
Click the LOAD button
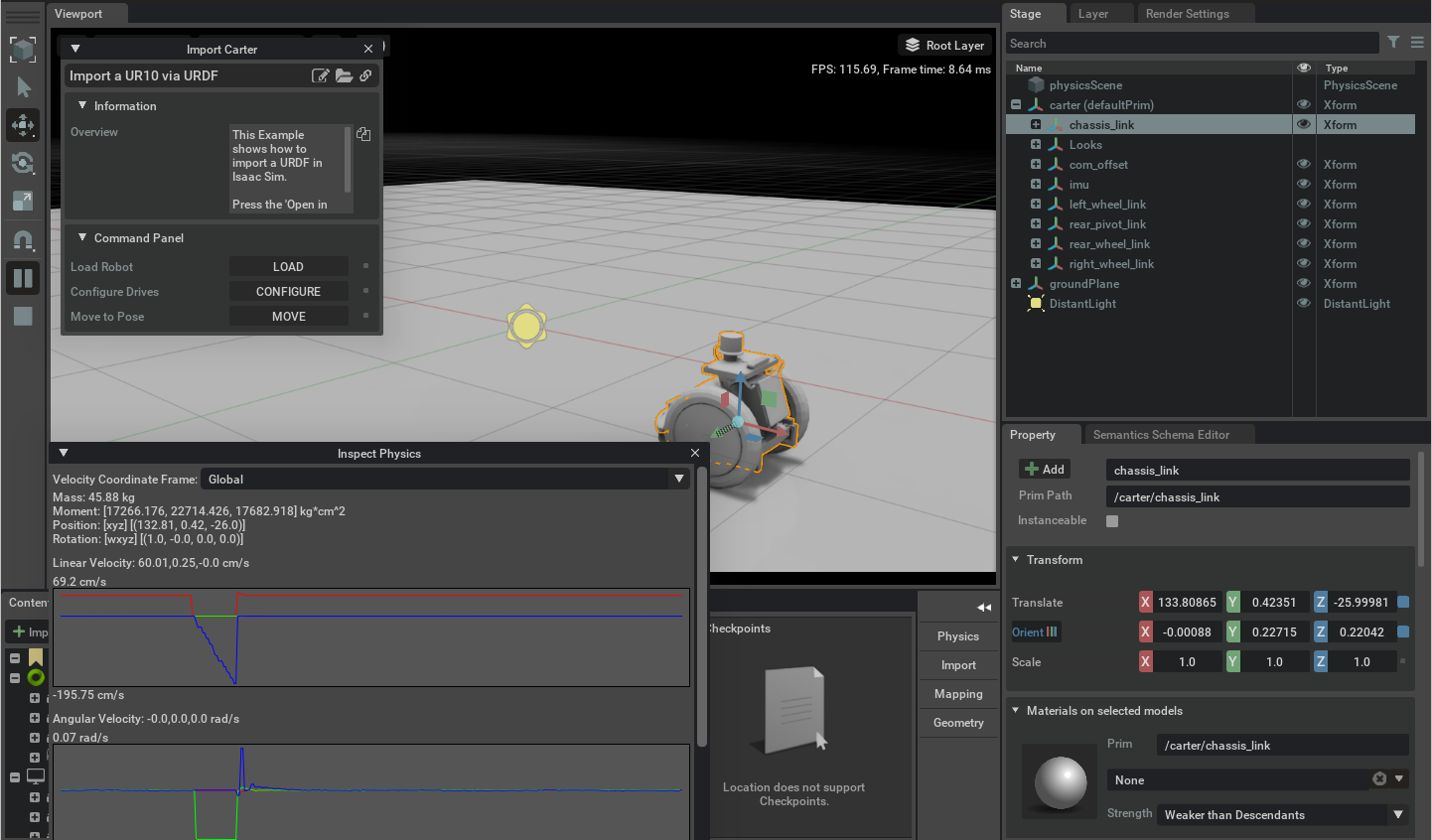tap(289, 266)
